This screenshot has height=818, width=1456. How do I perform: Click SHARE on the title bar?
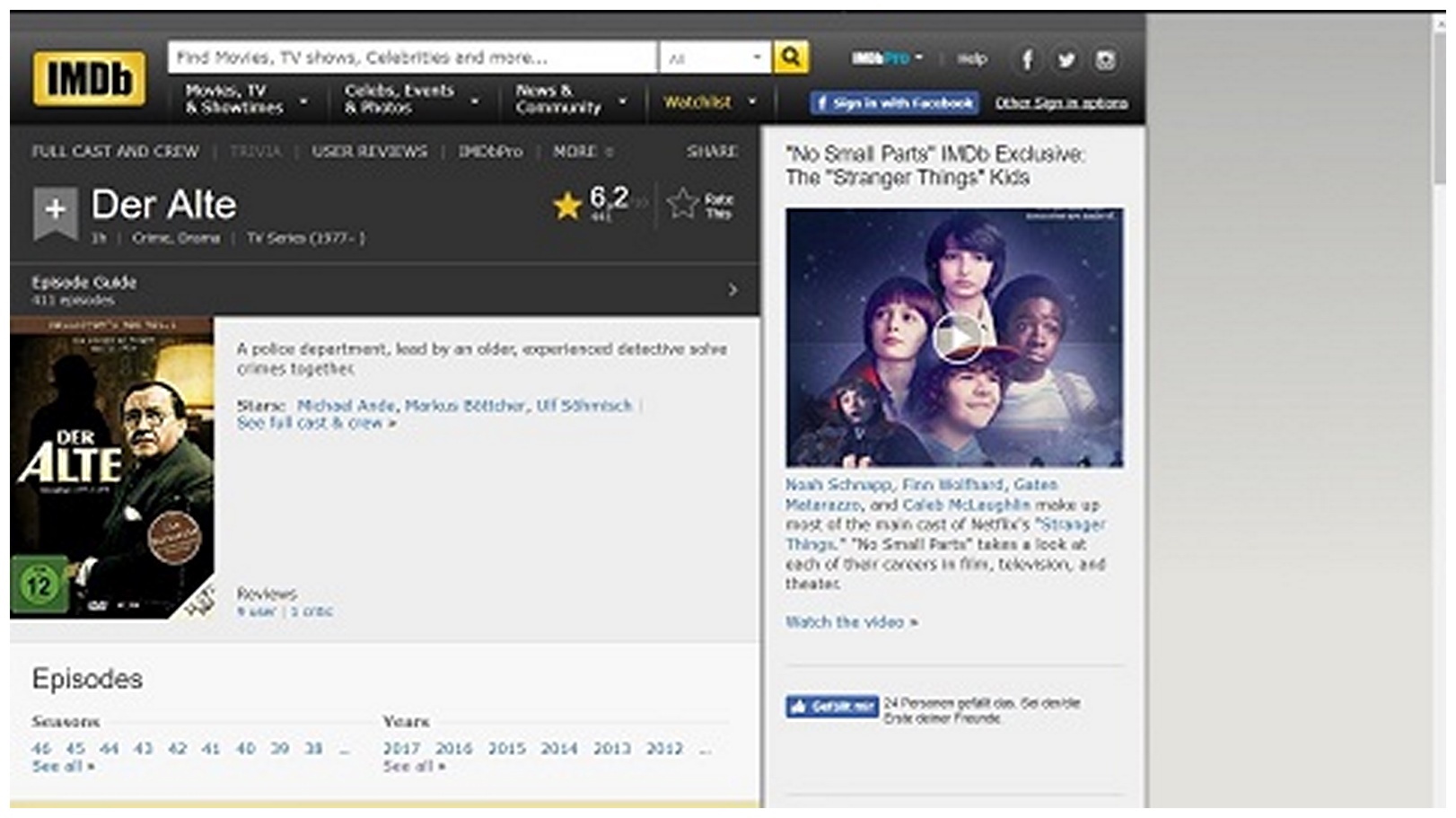pyautogui.click(x=712, y=152)
